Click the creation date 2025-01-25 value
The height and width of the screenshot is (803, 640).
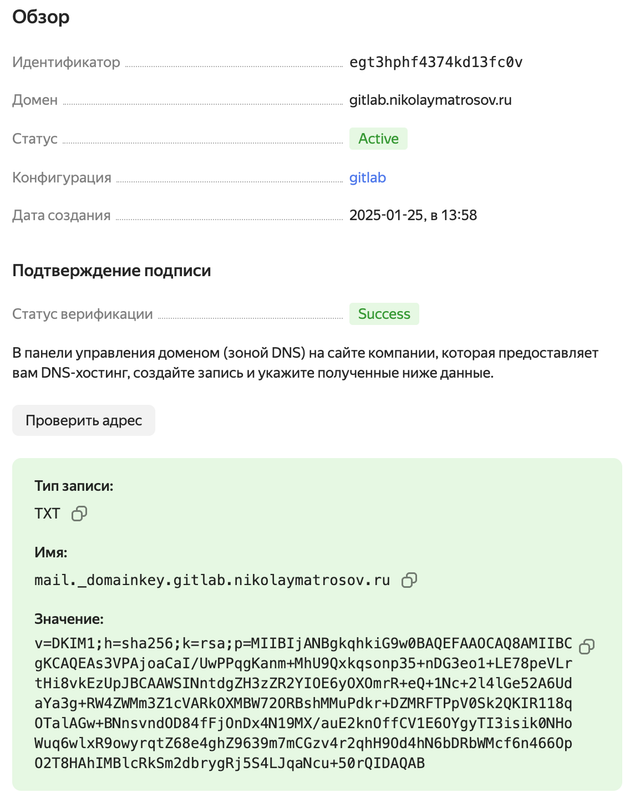[x=412, y=215]
